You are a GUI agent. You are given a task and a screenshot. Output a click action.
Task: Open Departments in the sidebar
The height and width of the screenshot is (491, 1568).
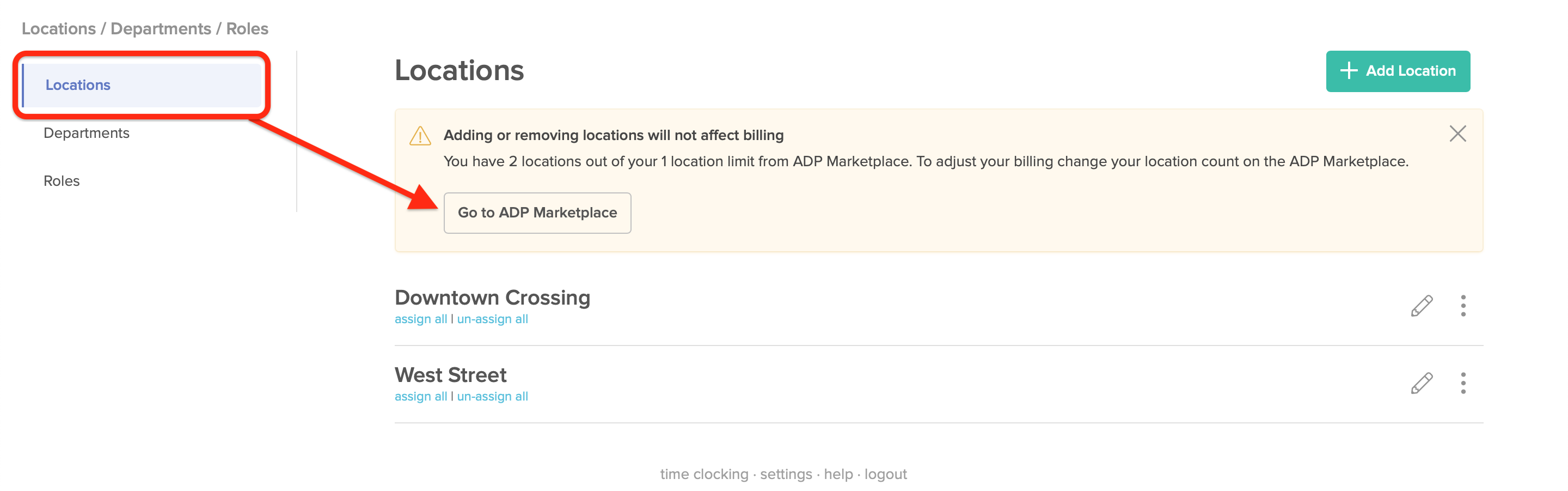click(x=87, y=133)
